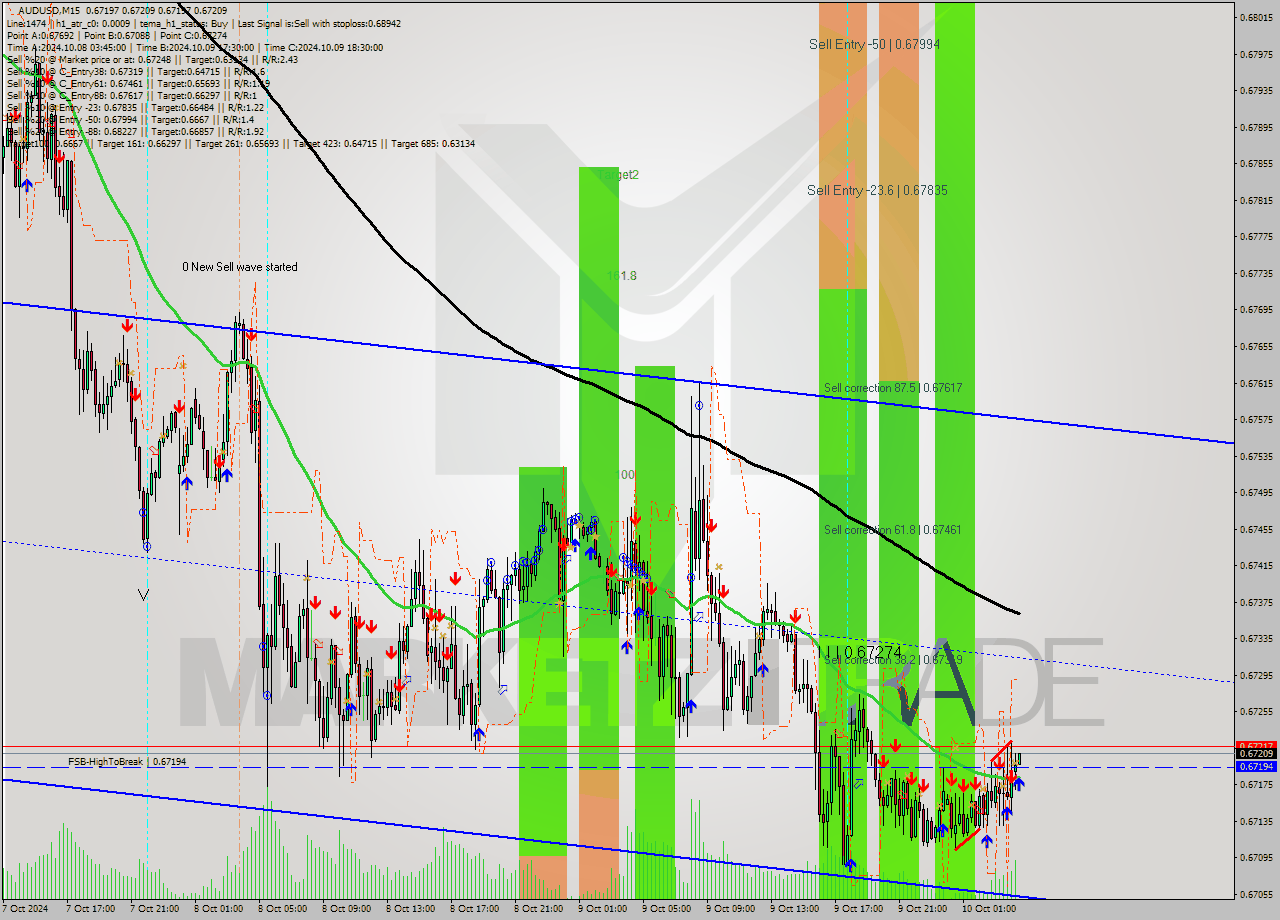Click price axis value 0.67055
Screen dimensions: 1280x920
pos(1256,894)
